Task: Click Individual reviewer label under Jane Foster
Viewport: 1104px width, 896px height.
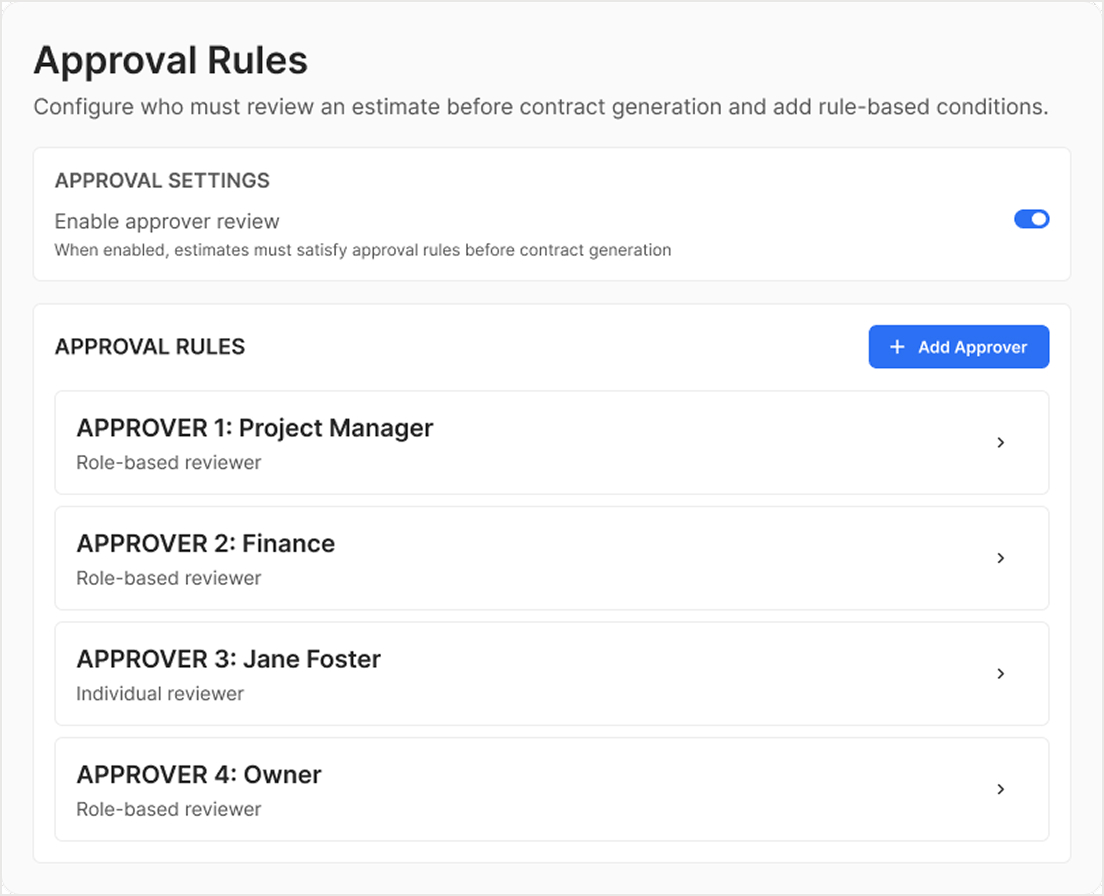Action: click(x=160, y=694)
